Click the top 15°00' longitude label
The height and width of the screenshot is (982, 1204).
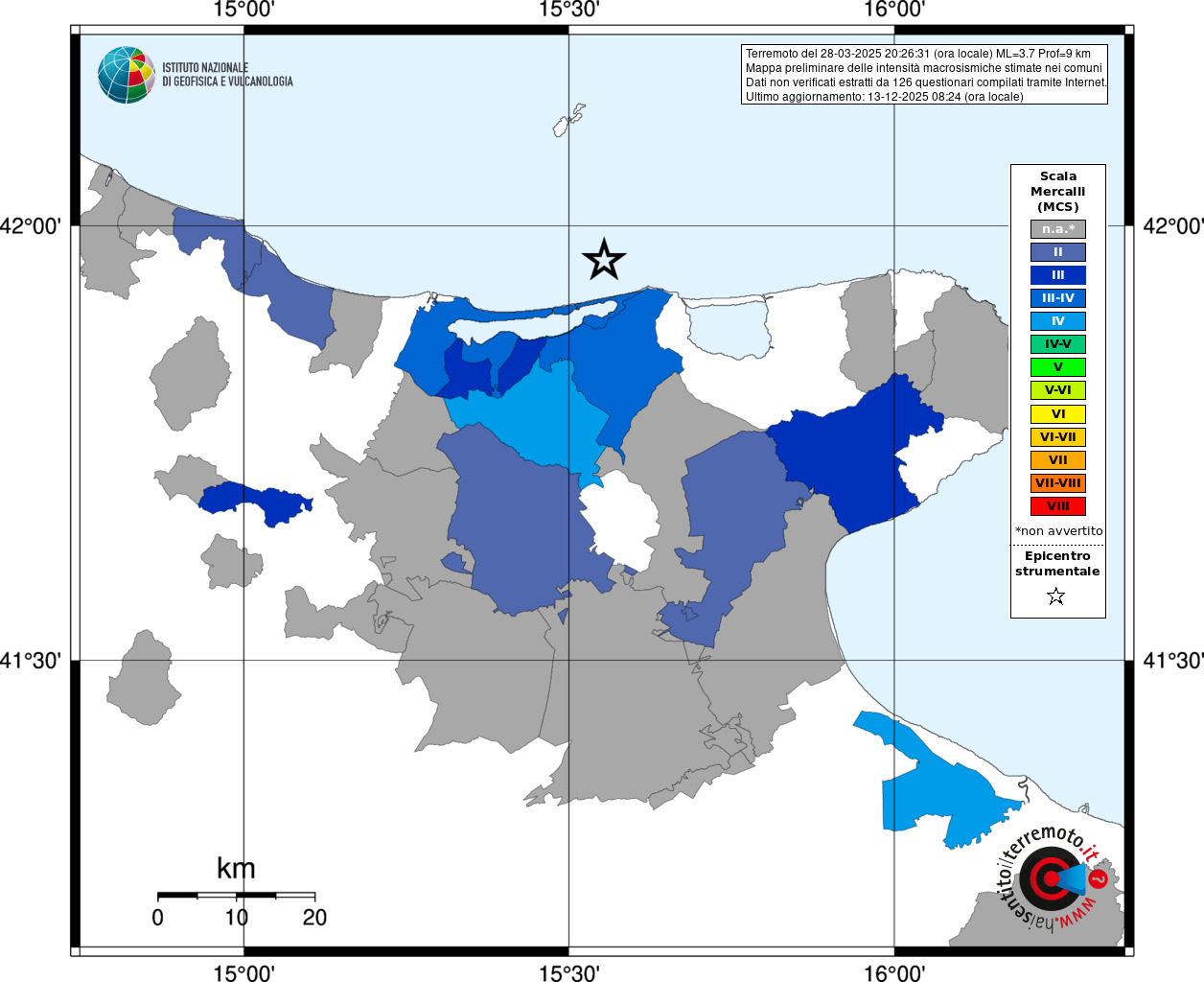click(x=243, y=10)
